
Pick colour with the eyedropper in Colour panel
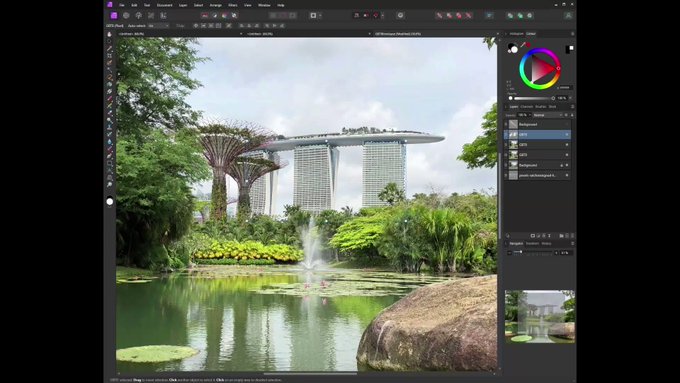523,44
